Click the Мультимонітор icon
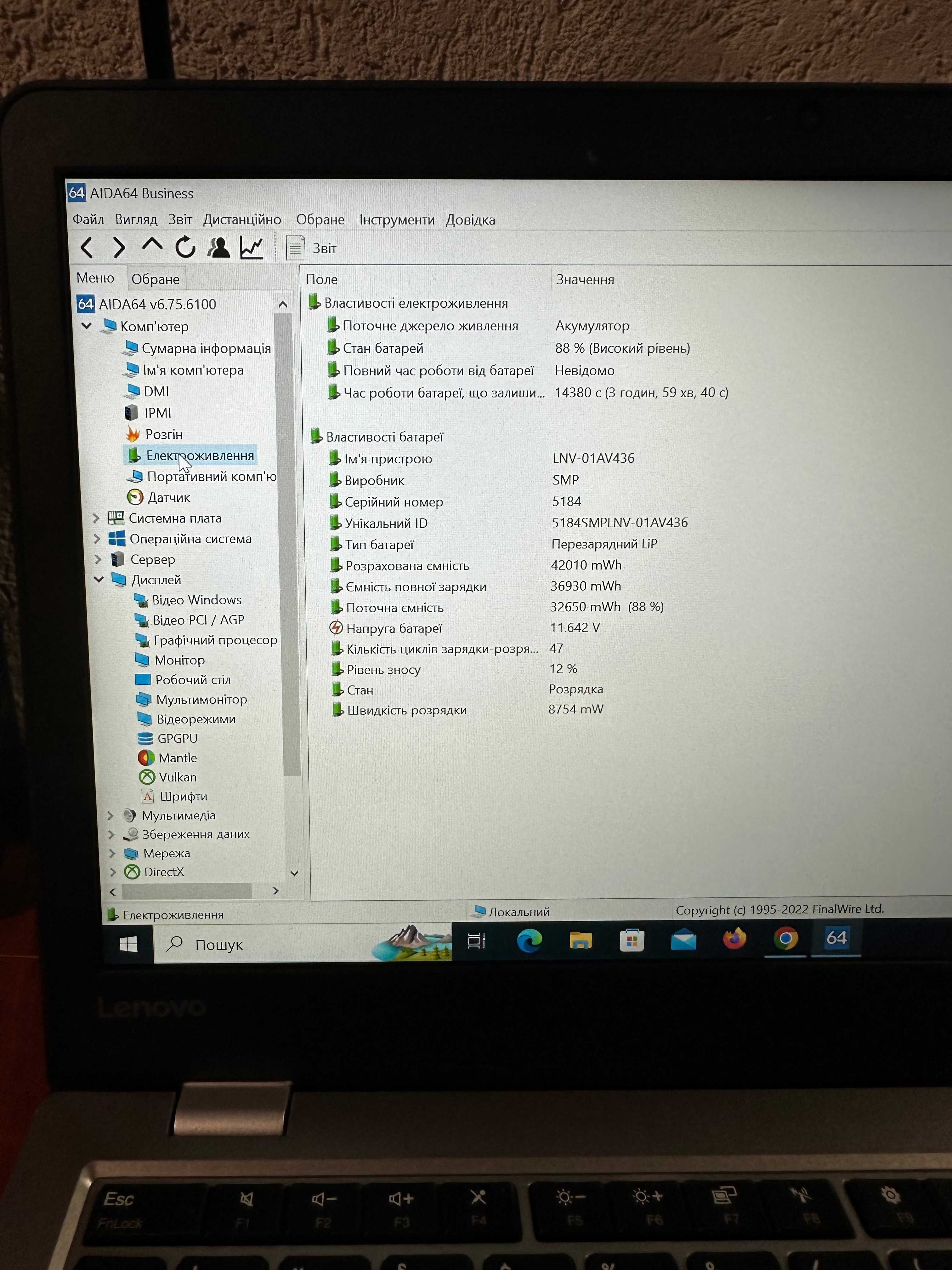This screenshot has height=1270, width=952. coord(144,699)
